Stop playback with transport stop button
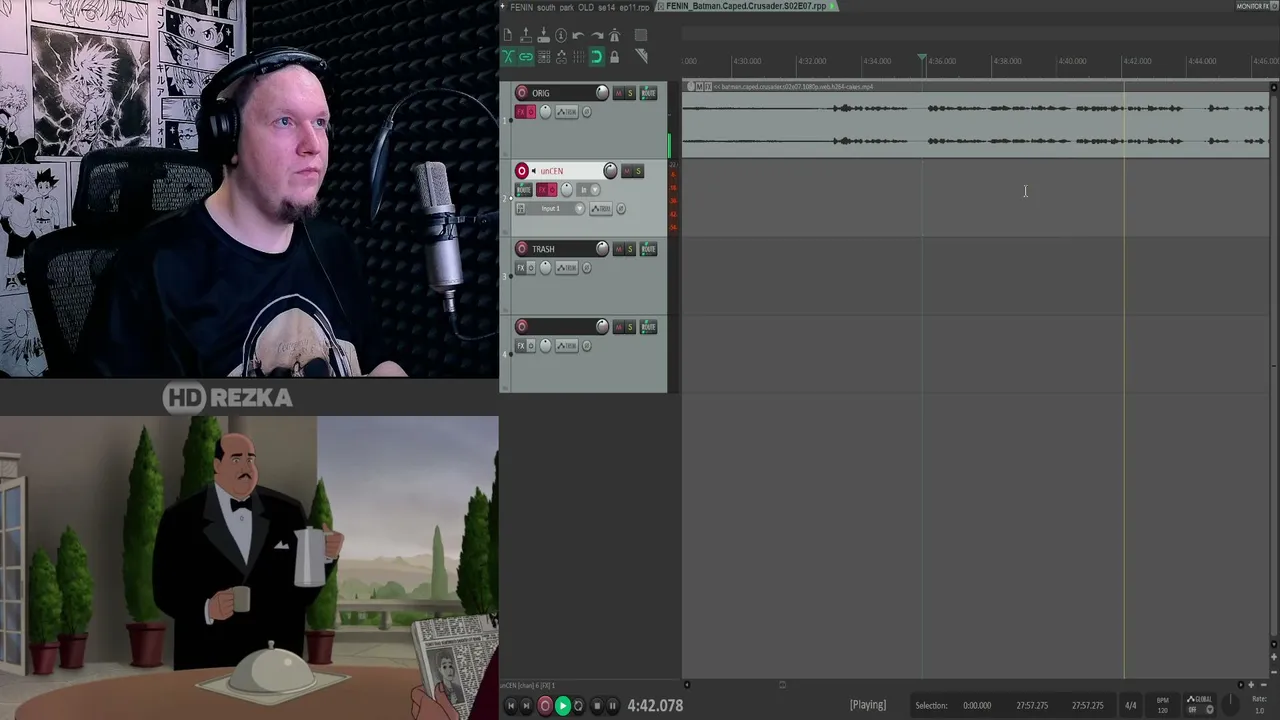 click(x=597, y=706)
